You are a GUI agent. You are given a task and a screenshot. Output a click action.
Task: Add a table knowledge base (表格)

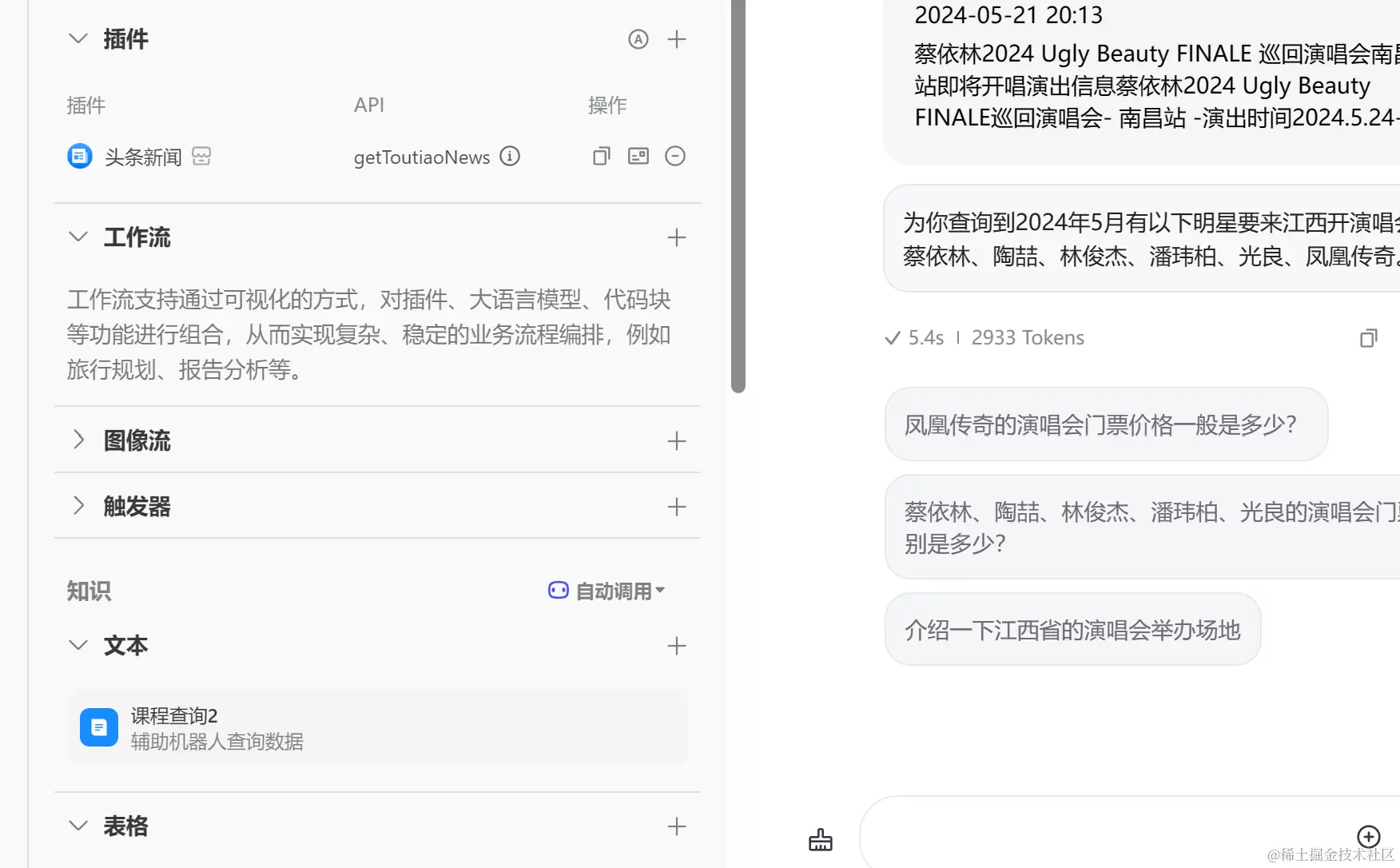point(677,826)
